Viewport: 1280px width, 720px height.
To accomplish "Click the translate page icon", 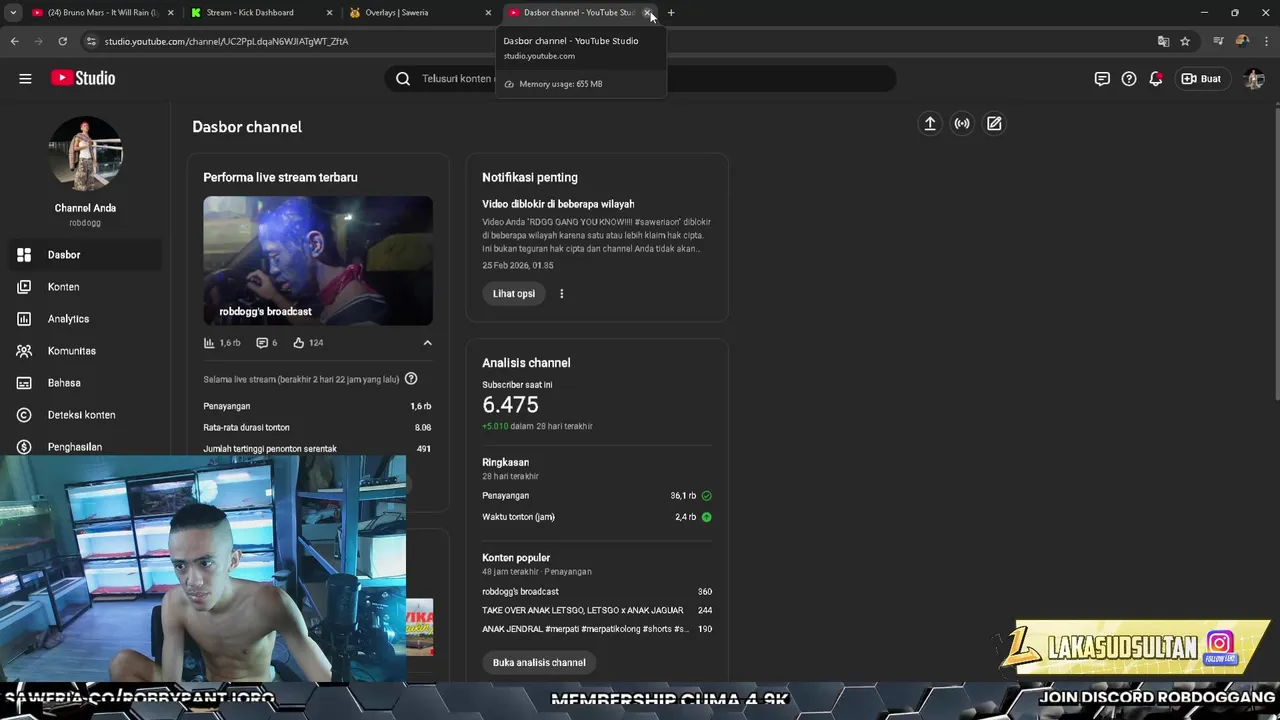I will (x=1163, y=41).
